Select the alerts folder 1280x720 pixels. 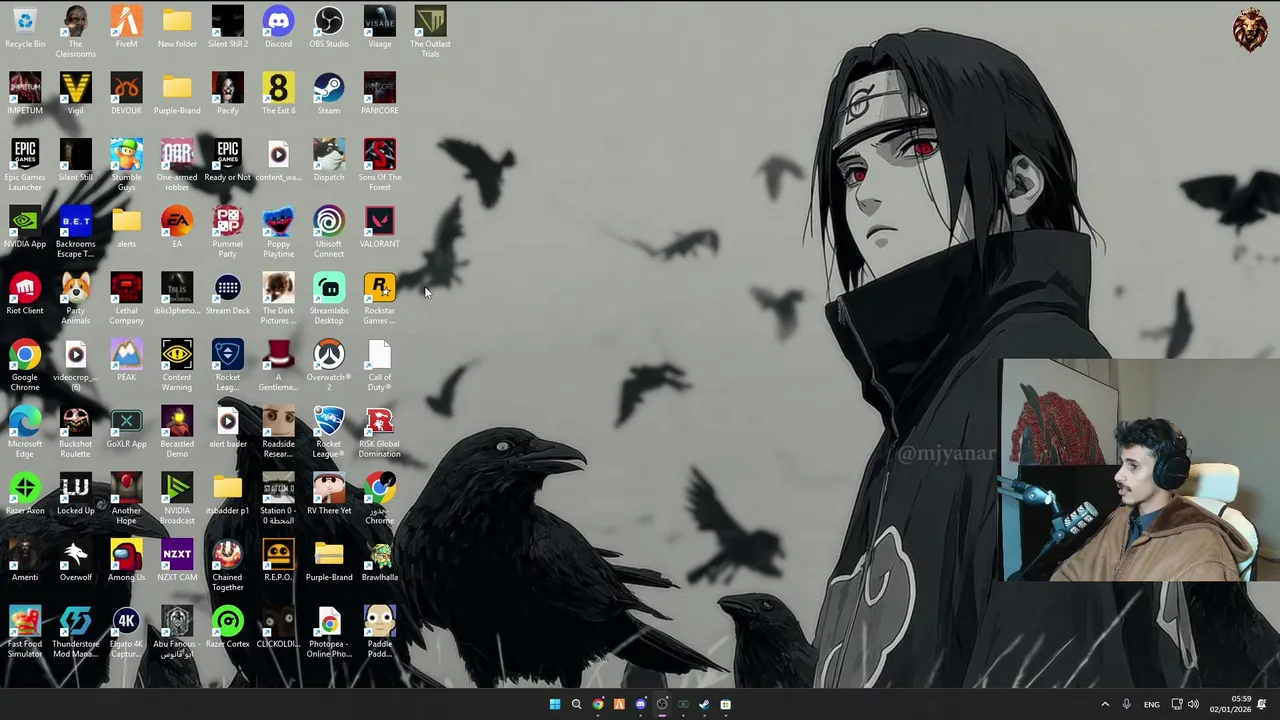coord(126,229)
